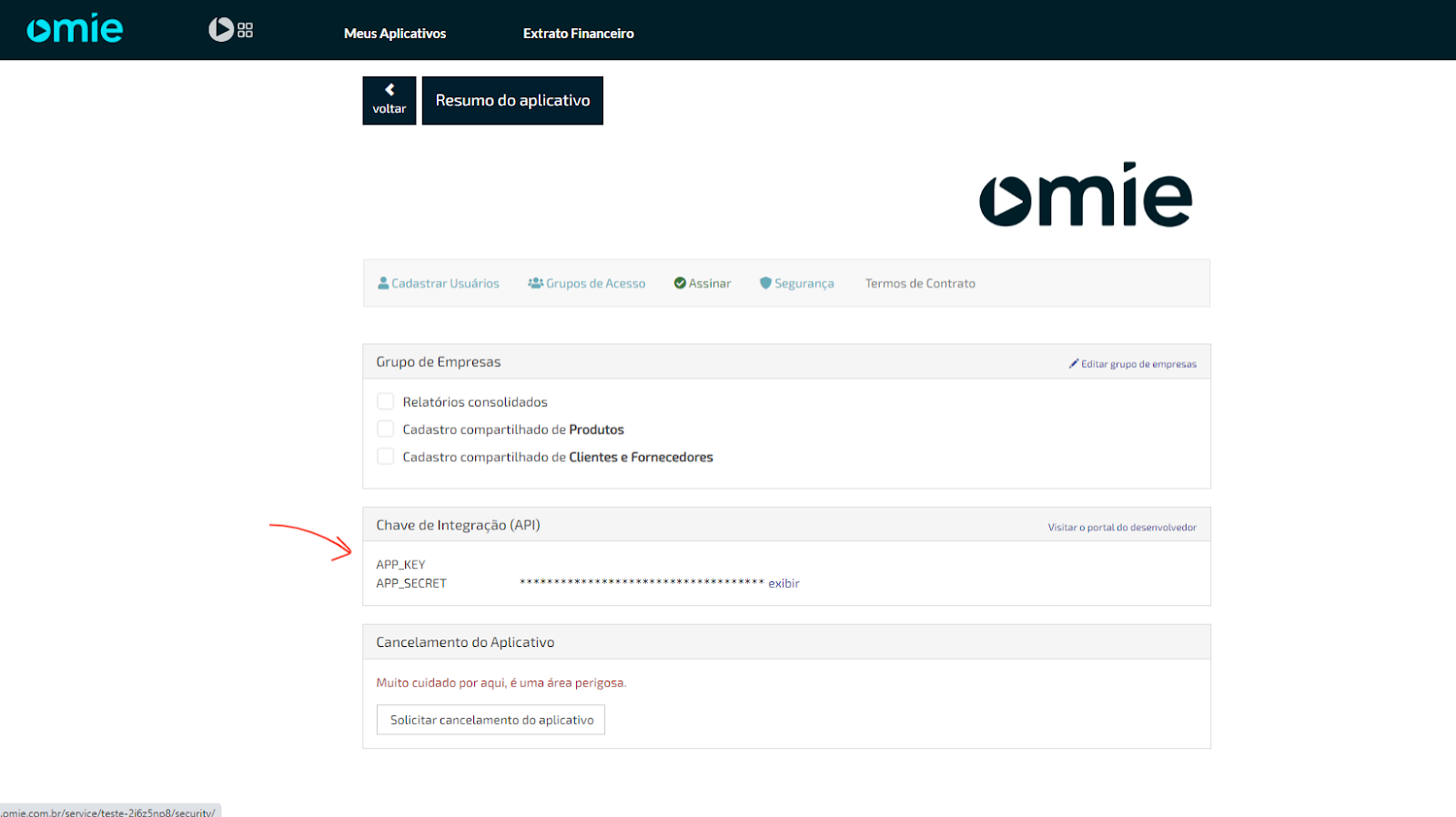Viewport: 1456px width, 817px height.
Task: Go back with the voltar button
Action: click(389, 100)
